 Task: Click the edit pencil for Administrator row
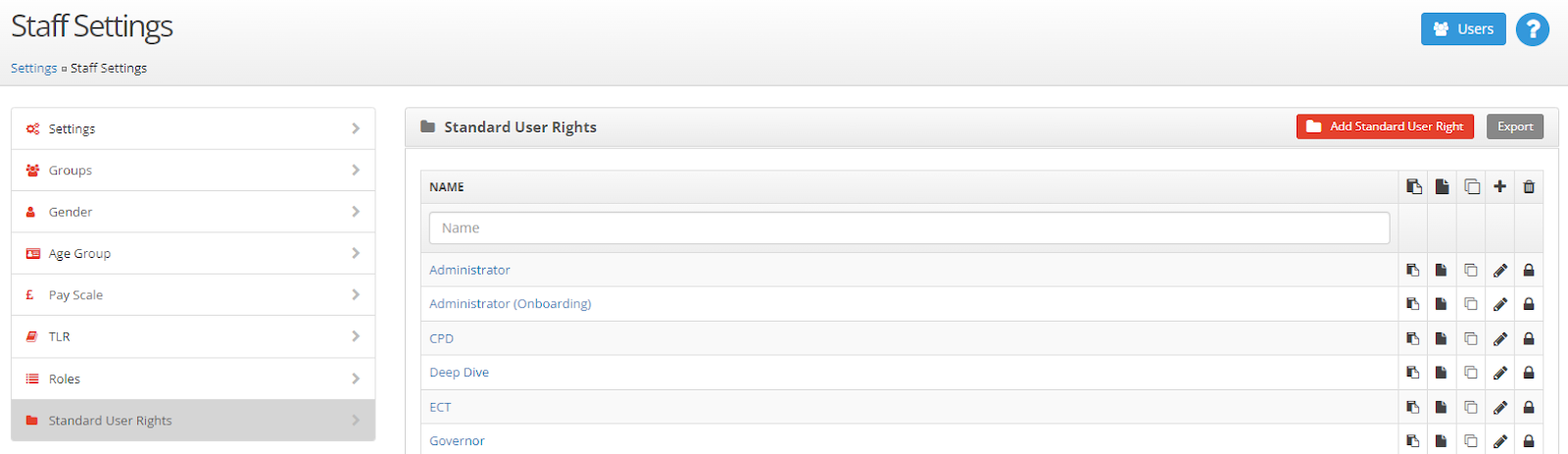tap(1499, 271)
